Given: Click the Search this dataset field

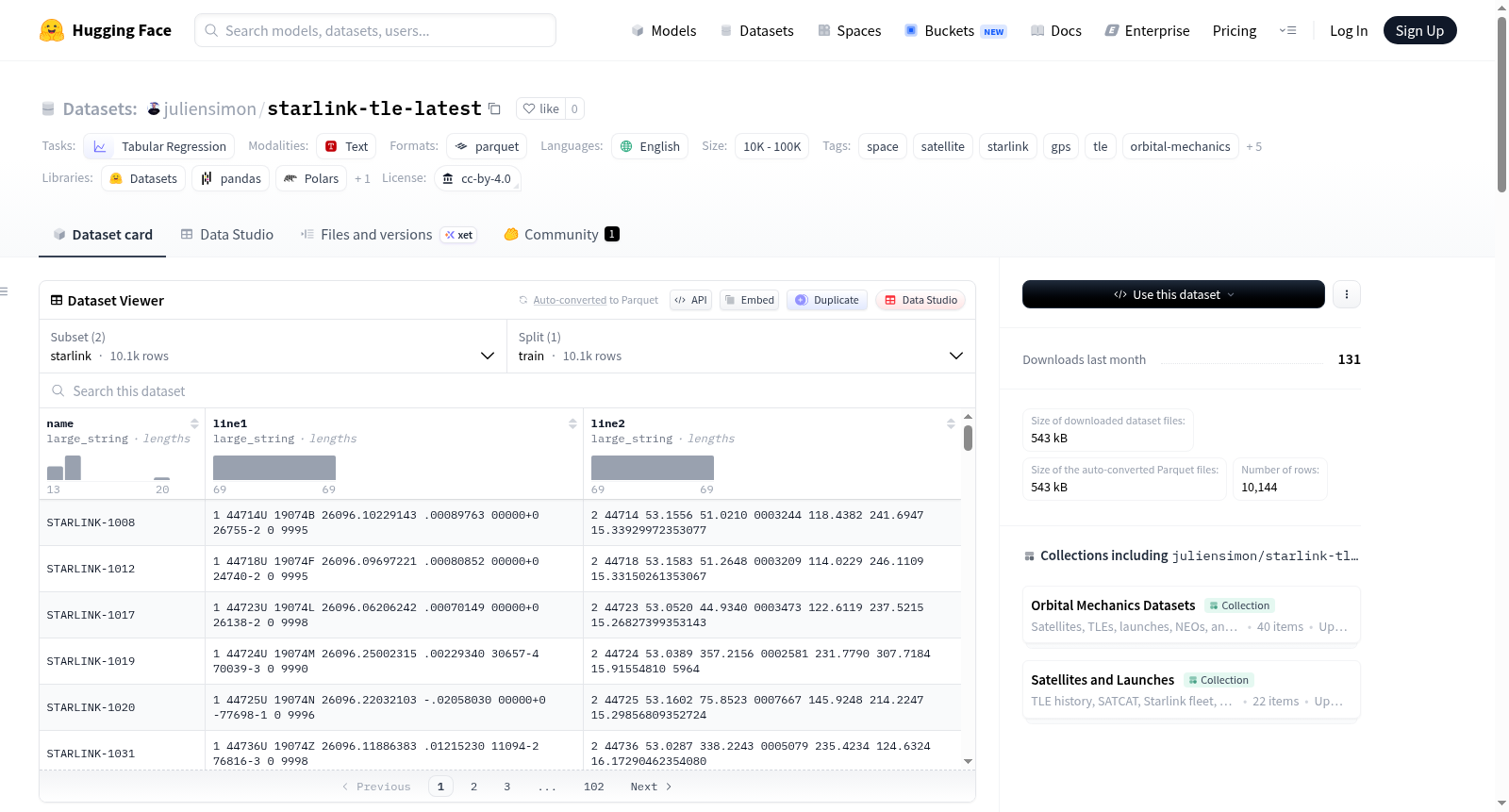Looking at the screenshot, I should pyautogui.click(x=507, y=391).
